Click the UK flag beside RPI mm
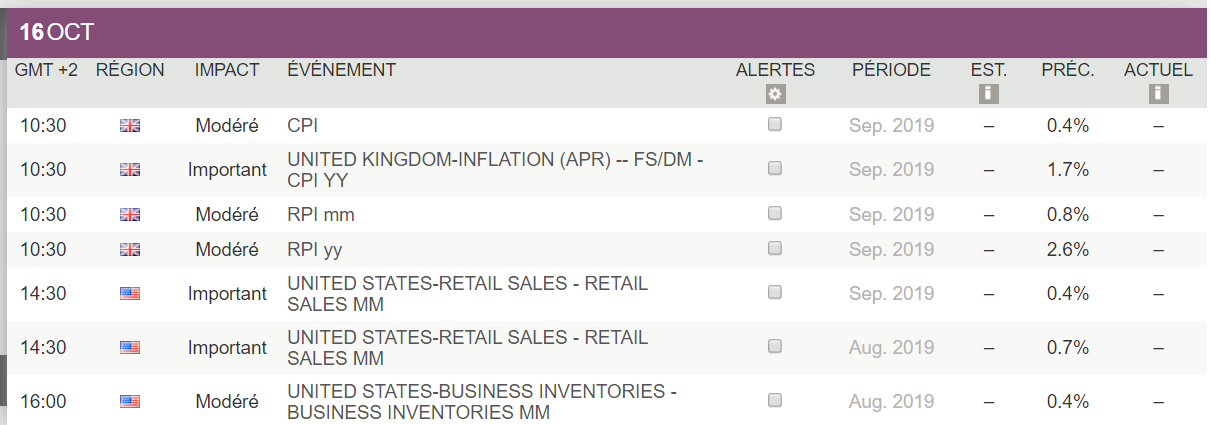 click(x=130, y=214)
